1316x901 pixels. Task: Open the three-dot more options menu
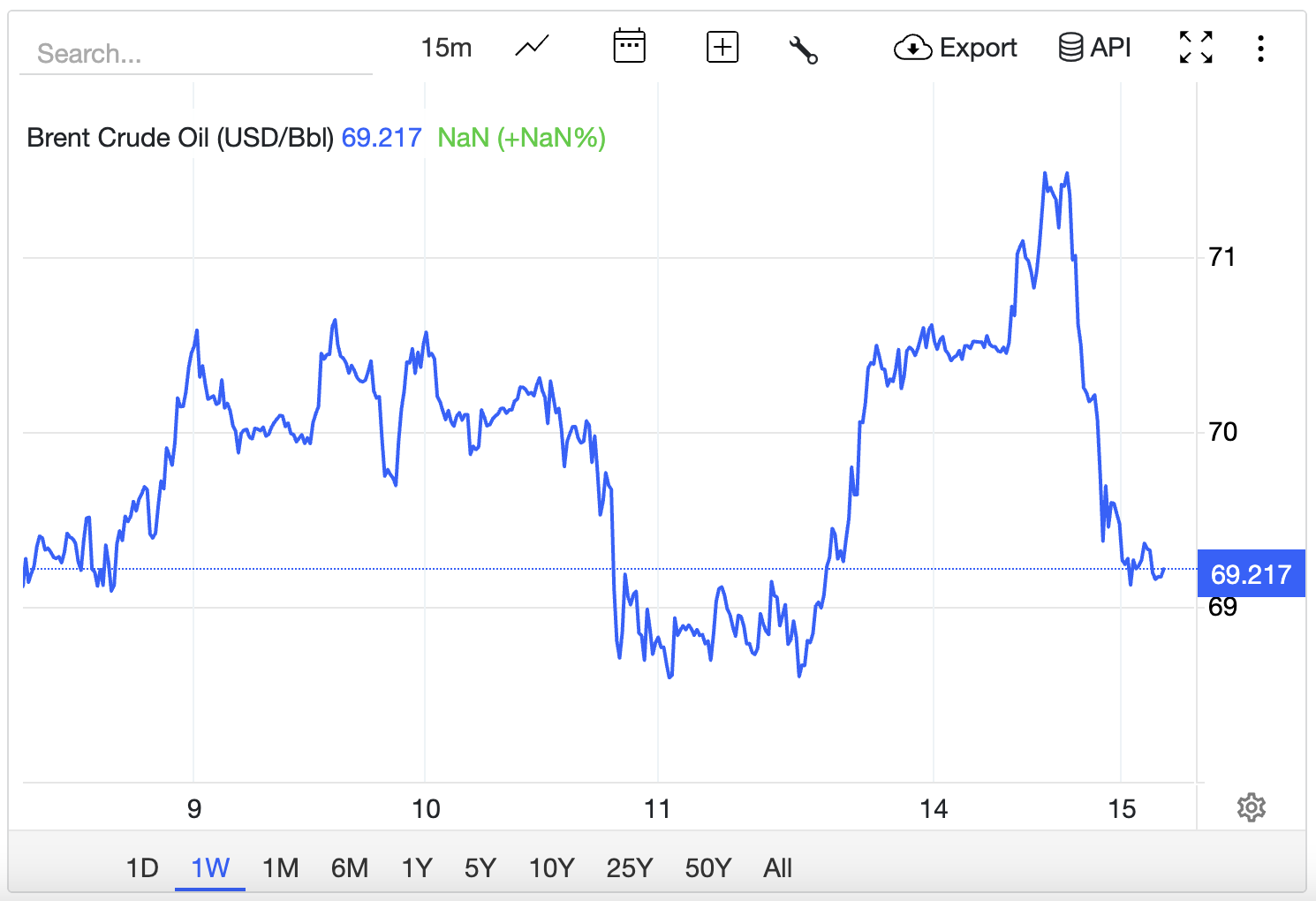tap(1260, 48)
